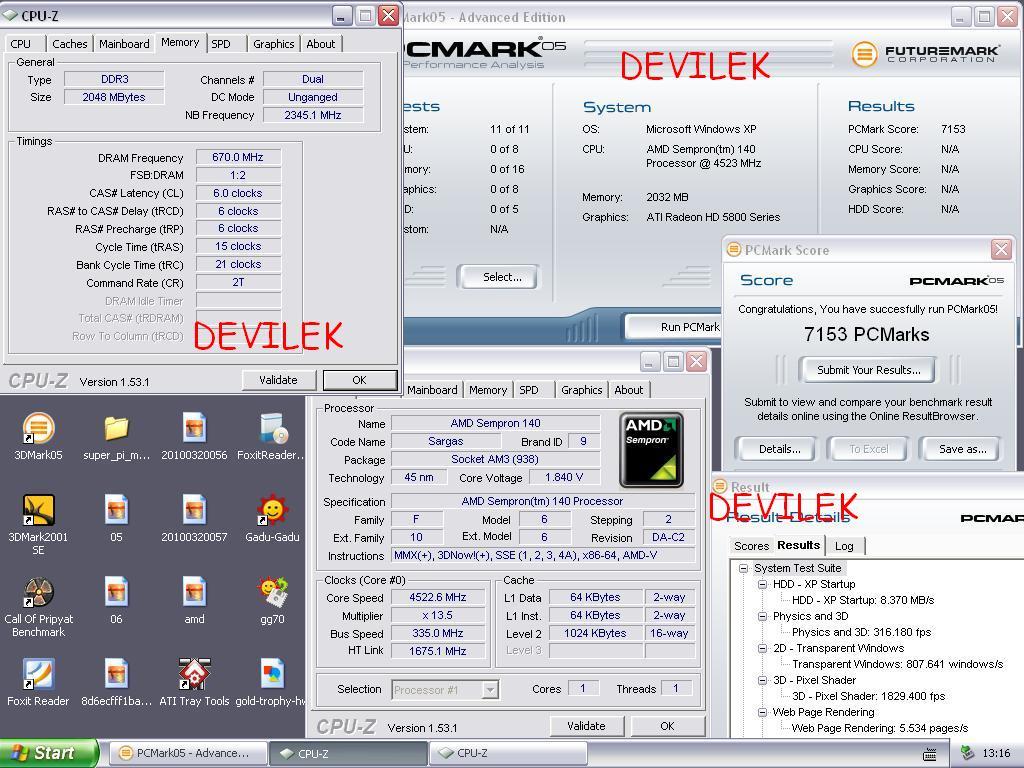Click the Futuremark logo icon in PCMark05
1024x768 pixels.
pos(863,54)
